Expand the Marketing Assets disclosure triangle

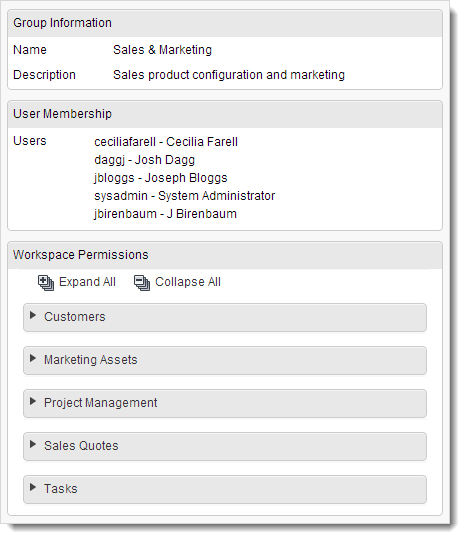[x=33, y=358]
